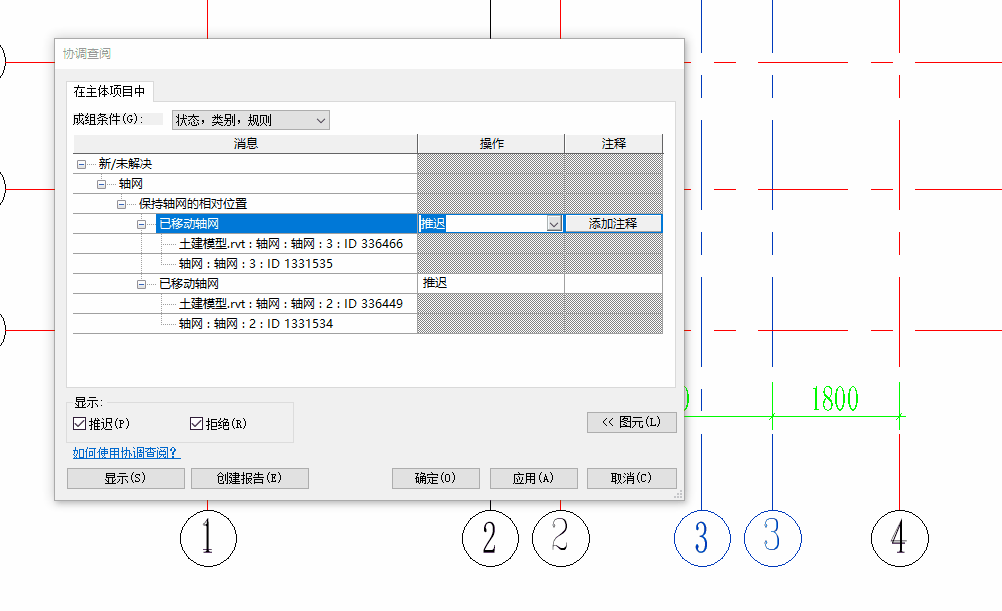Image resolution: width=1002 pixels, height=611 pixels.
Task: Click grid bubble number 4
Action: click(x=899, y=538)
